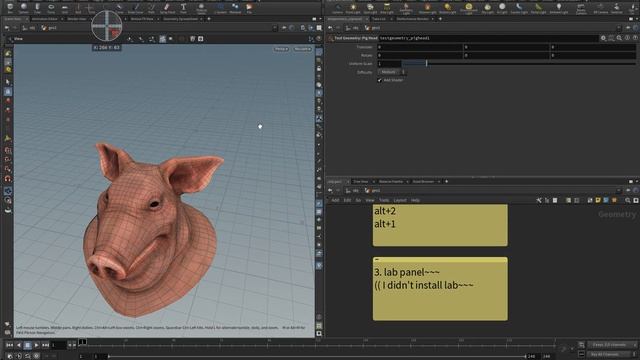Screen dimensions: 640x360
Task: Open the network editor Layout menu
Action: pyautogui.click(x=400, y=200)
